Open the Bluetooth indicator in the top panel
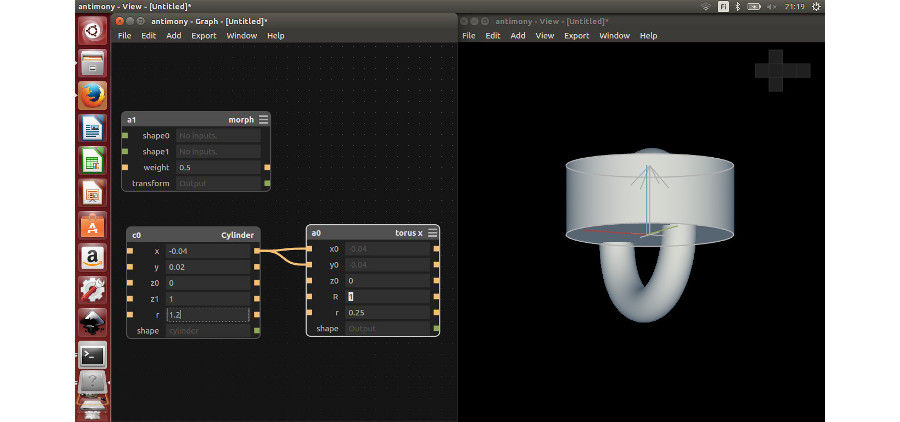Viewport: 900px width, 422px height. (x=738, y=6)
